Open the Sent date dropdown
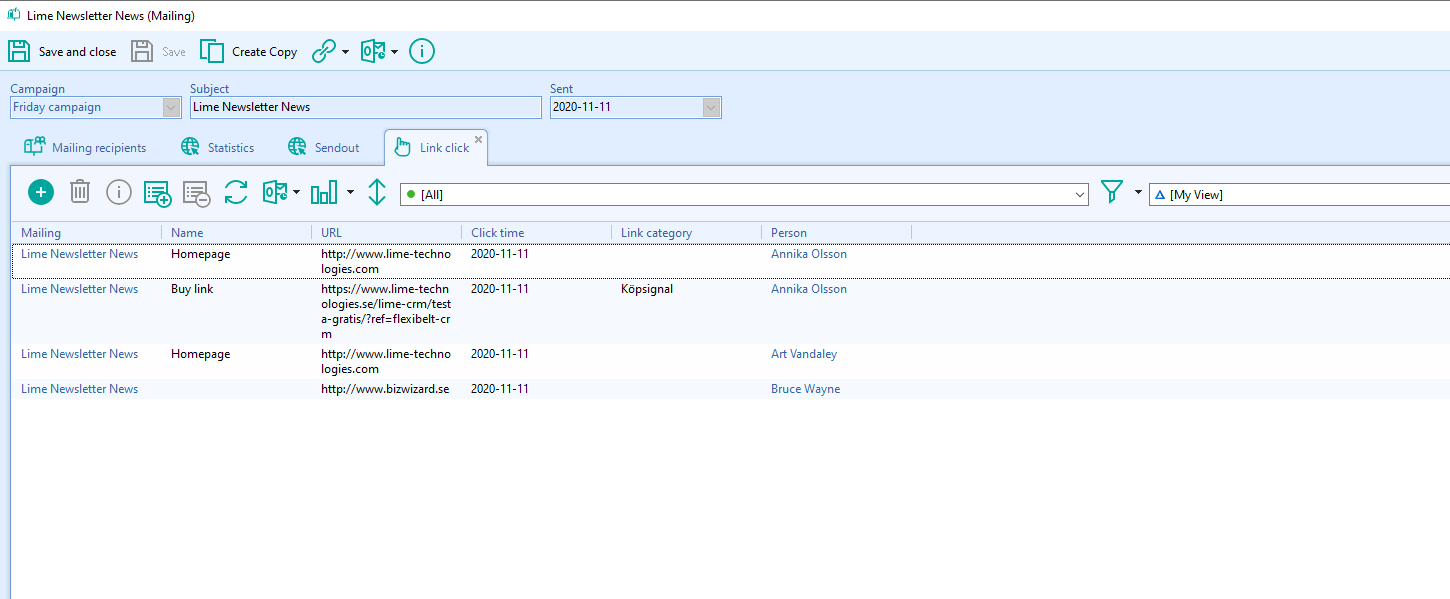 click(711, 107)
